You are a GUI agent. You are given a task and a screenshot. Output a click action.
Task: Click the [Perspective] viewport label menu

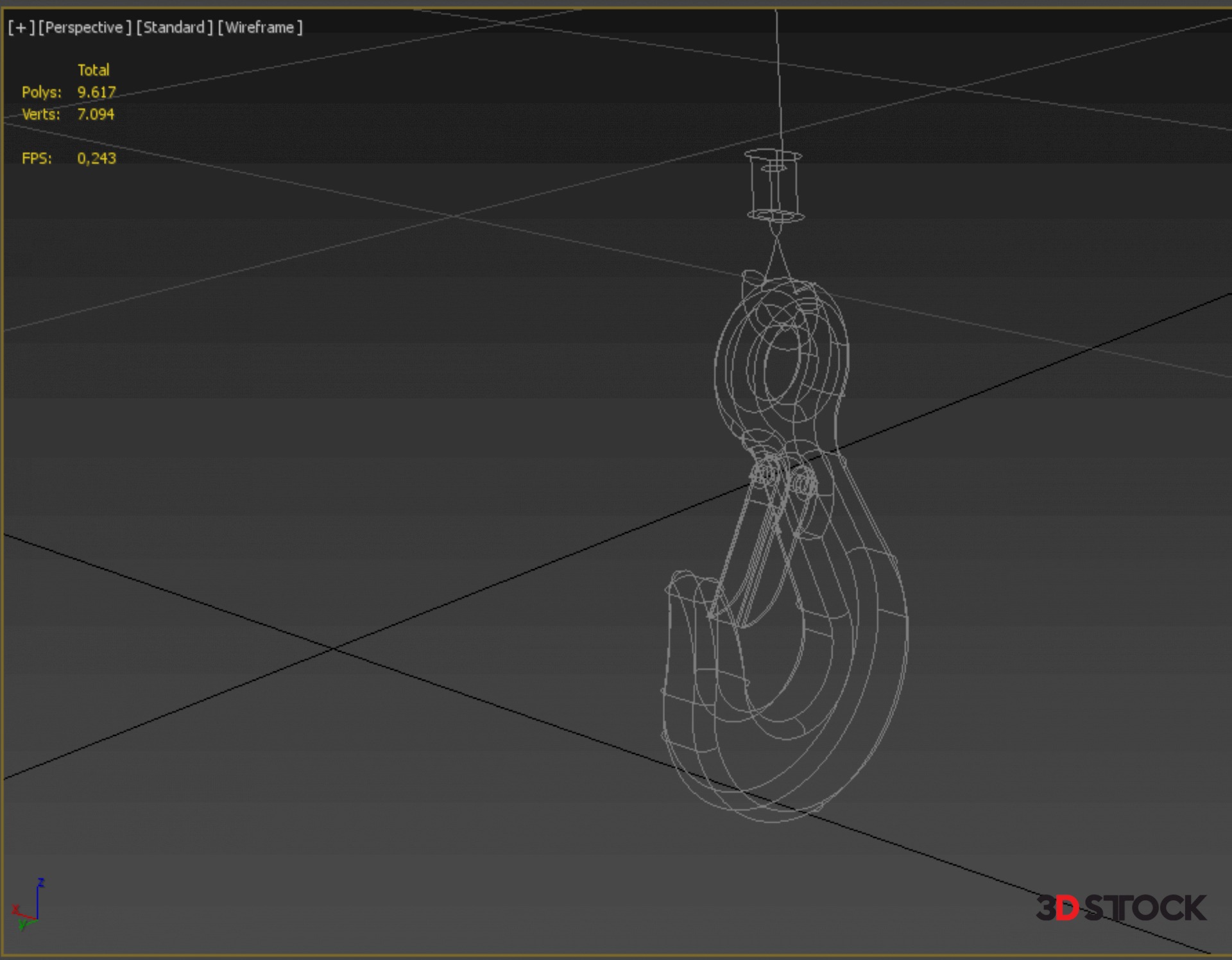[x=85, y=28]
